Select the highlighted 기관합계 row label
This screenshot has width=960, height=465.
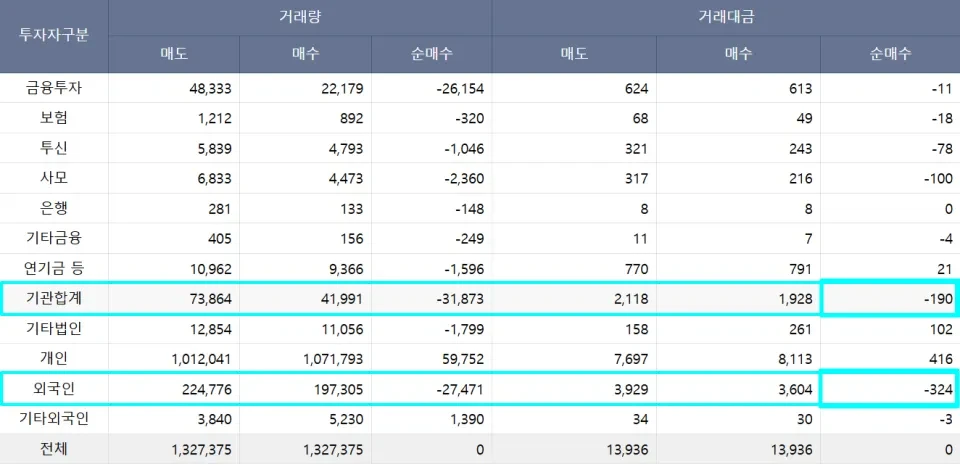click(54, 299)
